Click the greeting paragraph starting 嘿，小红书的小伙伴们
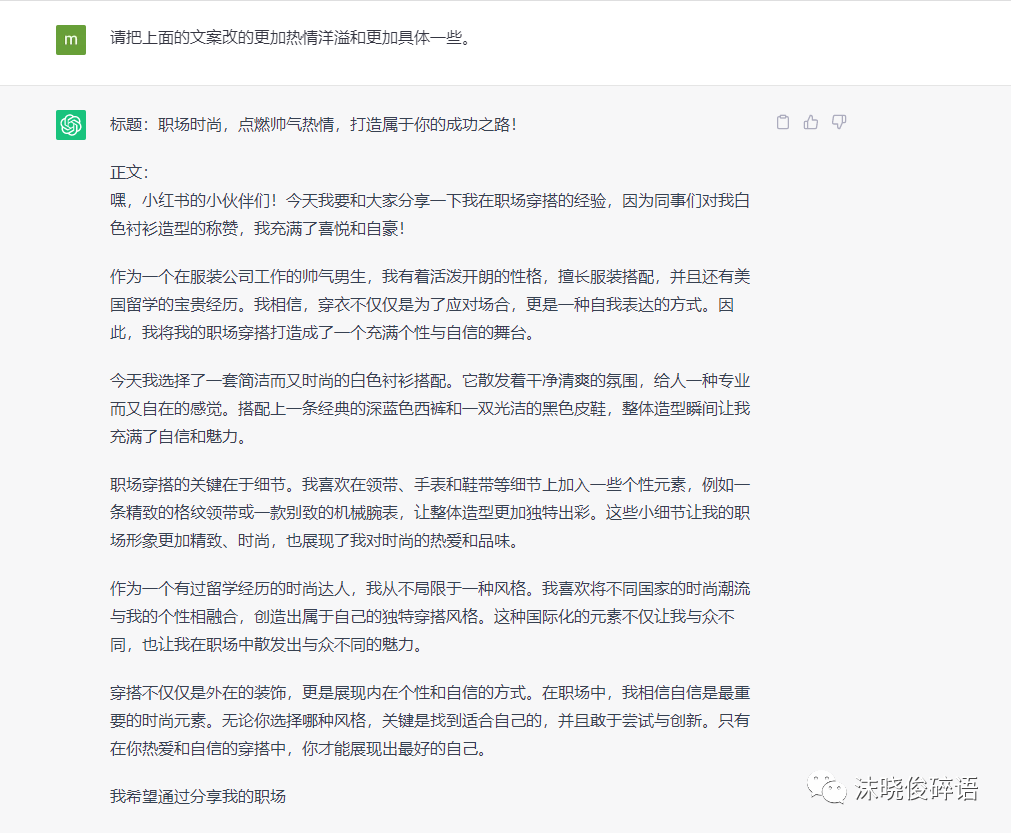Screen dimensions: 1011x833 (x=430, y=214)
